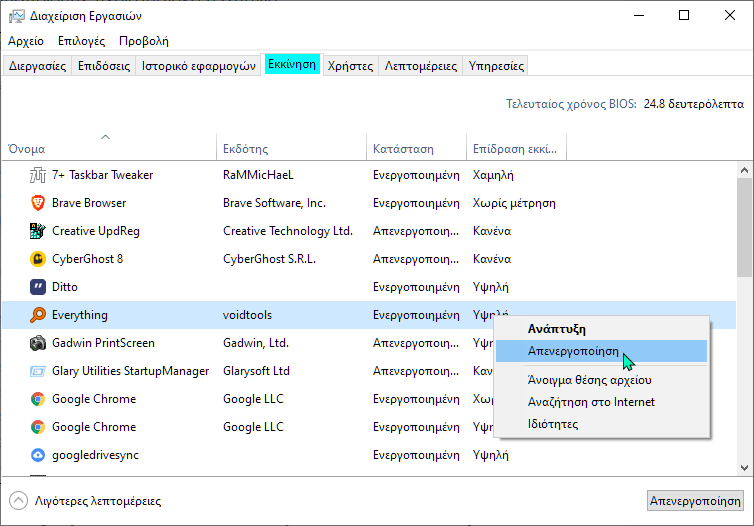Click the Ditto row Υψηλή impact value
The height and width of the screenshot is (526, 754).
pyautogui.click(x=490, y=287)
